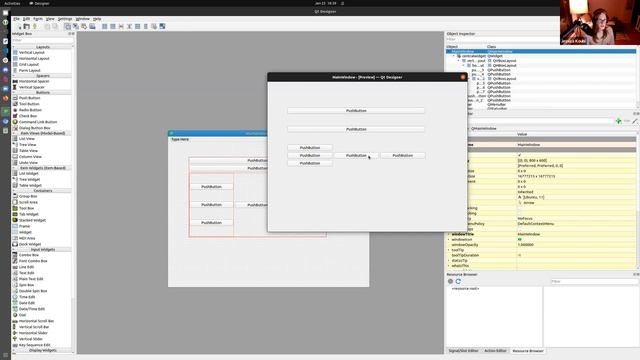Viewport: 640px width, 360px height.
Task: Open the Edit menu
Action: click(27, 19)
